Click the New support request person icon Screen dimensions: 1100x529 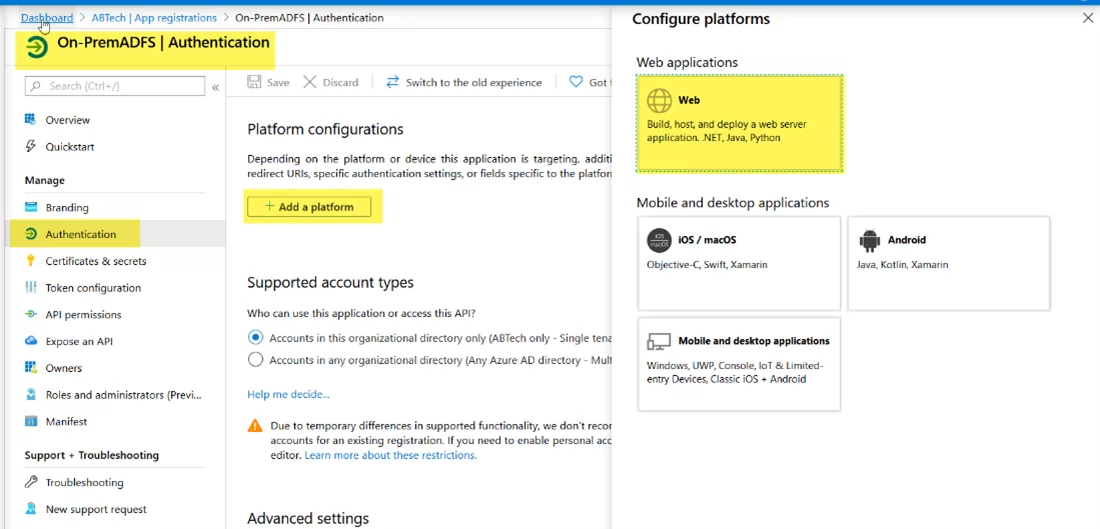[31, 509]
